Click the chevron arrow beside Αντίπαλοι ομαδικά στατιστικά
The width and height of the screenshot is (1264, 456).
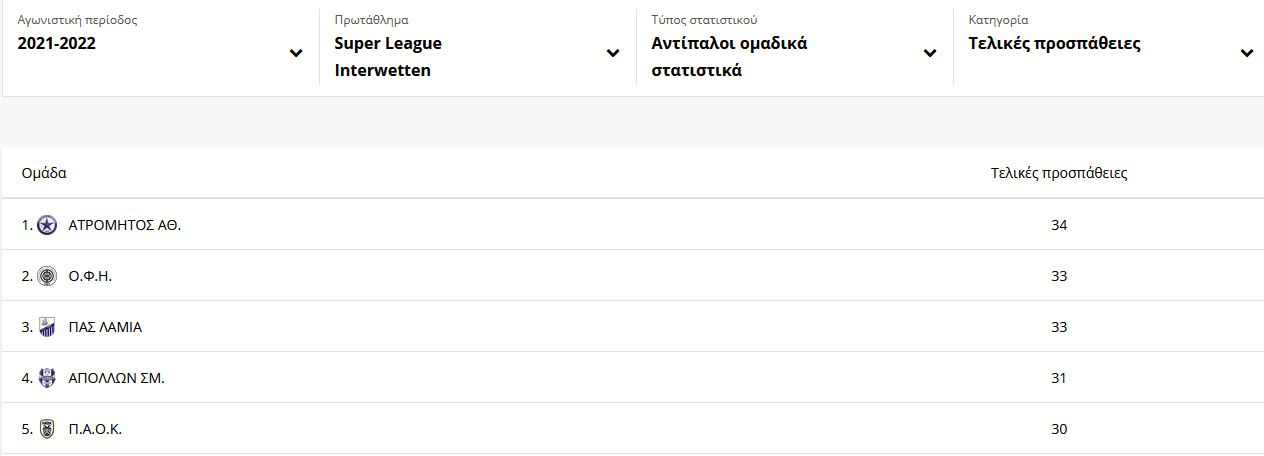(930, 53)
